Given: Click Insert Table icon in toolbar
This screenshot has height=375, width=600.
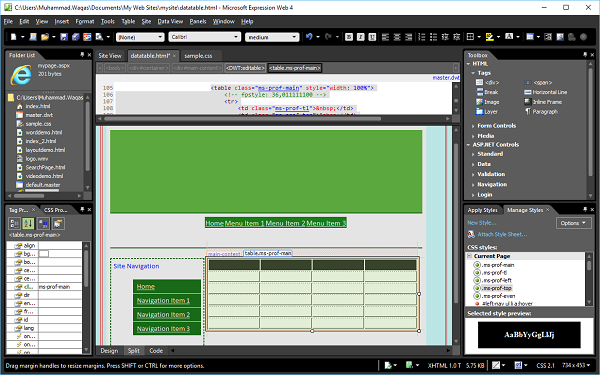Looking at the screenshot, I should pos(530,37).
